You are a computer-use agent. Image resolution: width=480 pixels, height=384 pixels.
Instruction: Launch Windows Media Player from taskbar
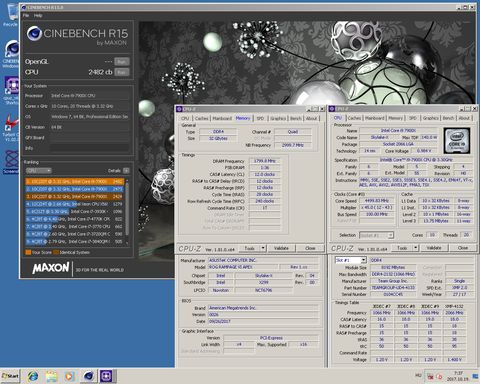point(69,376)
